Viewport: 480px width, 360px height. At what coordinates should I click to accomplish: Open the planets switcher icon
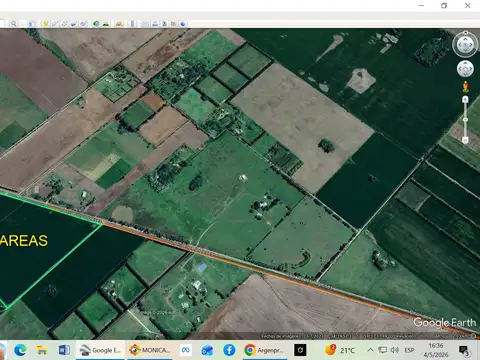coord(119,24)
